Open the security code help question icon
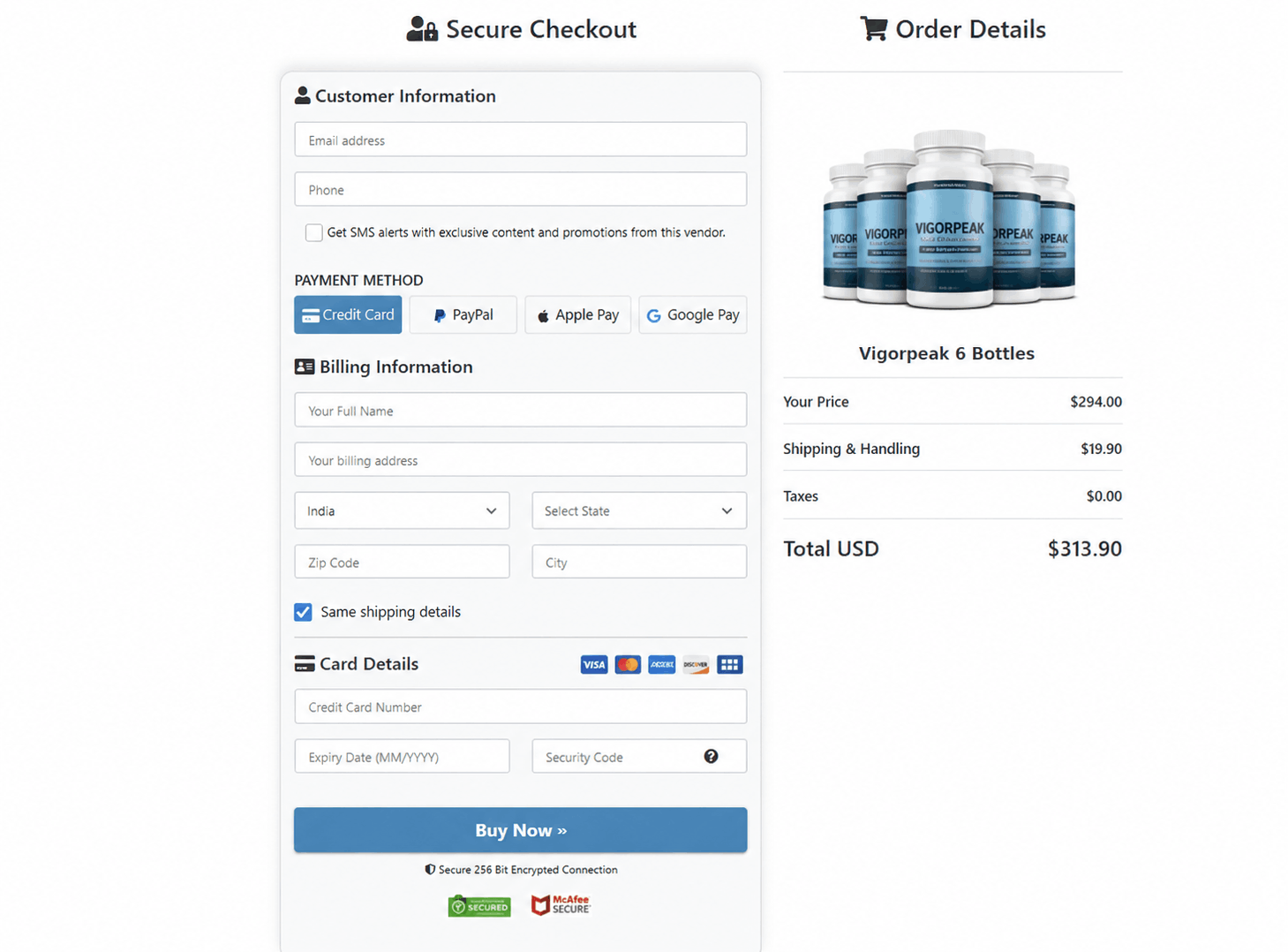The height and width of the screenshot is (952, 1288). point(711,757)
